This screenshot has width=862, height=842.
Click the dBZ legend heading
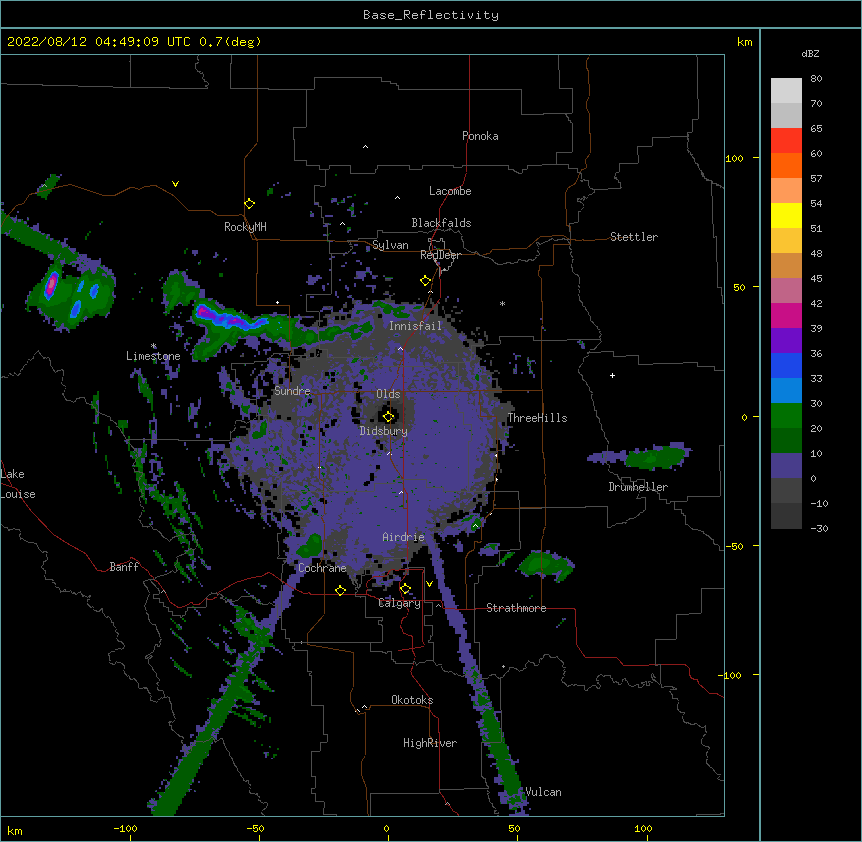[x=810, y=53]
